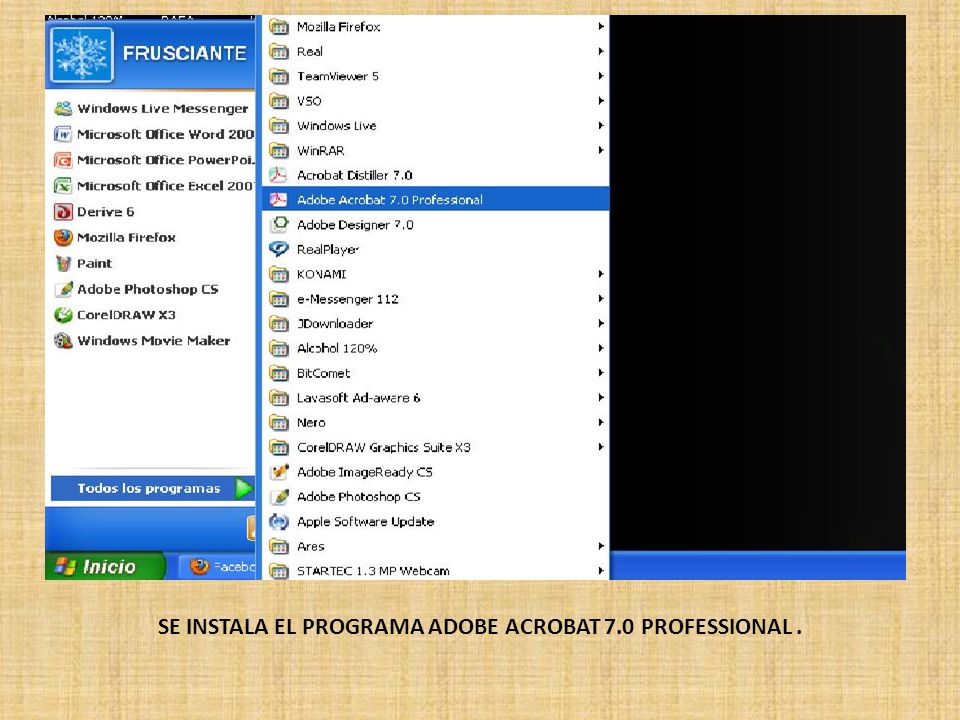
Task: Open Adobe Acrobat 7.0 Professional menu entry
Action: [x=436, y=200]
